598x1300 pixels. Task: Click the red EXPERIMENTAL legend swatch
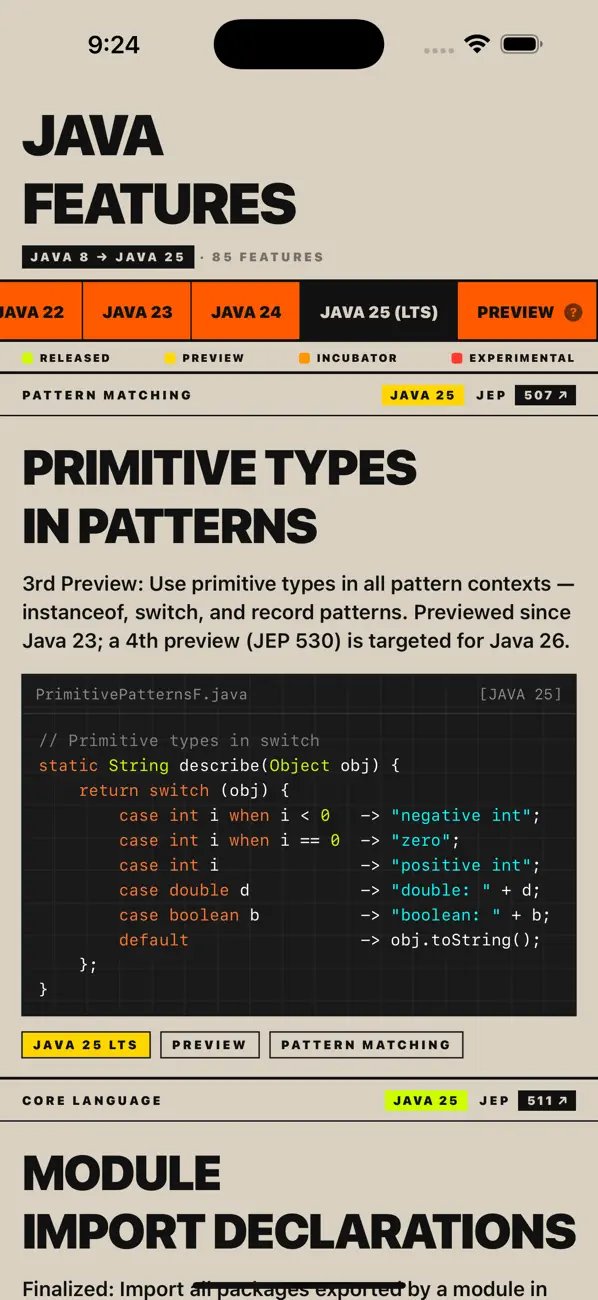(x=457, y=358)
